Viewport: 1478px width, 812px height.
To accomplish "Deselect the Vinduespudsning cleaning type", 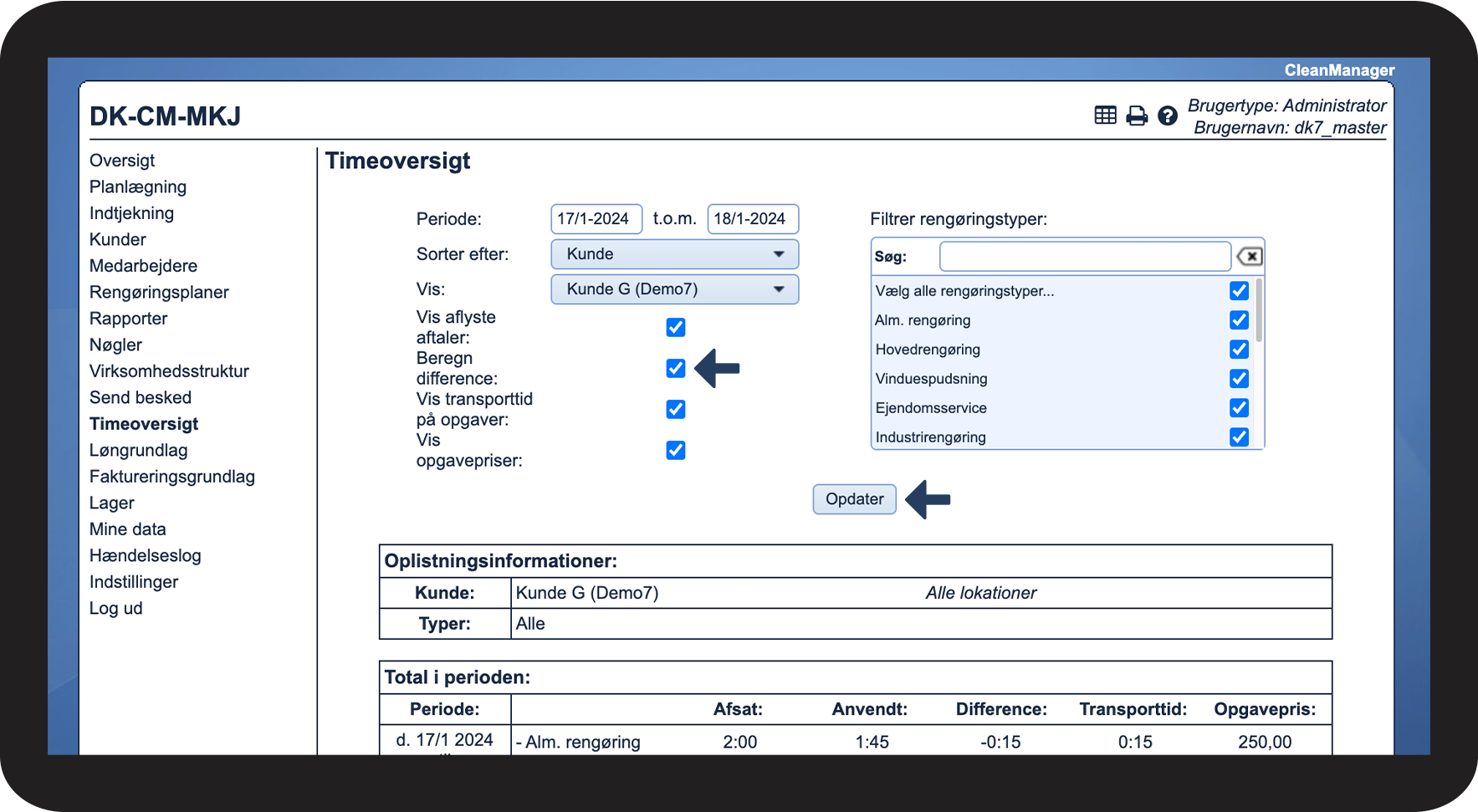I will pos(1239,379).
